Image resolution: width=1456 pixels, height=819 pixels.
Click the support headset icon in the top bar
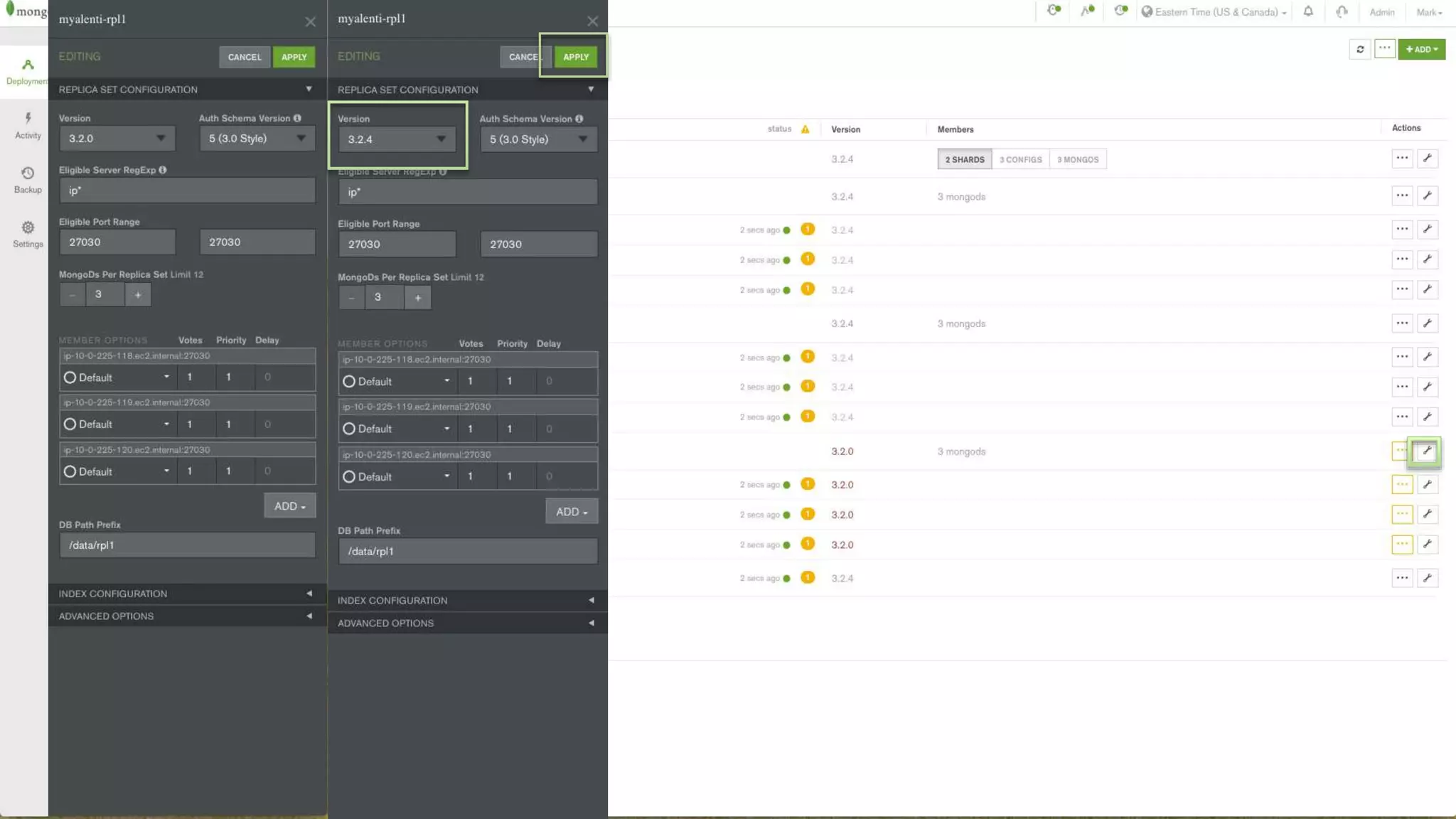[1342, 11]
